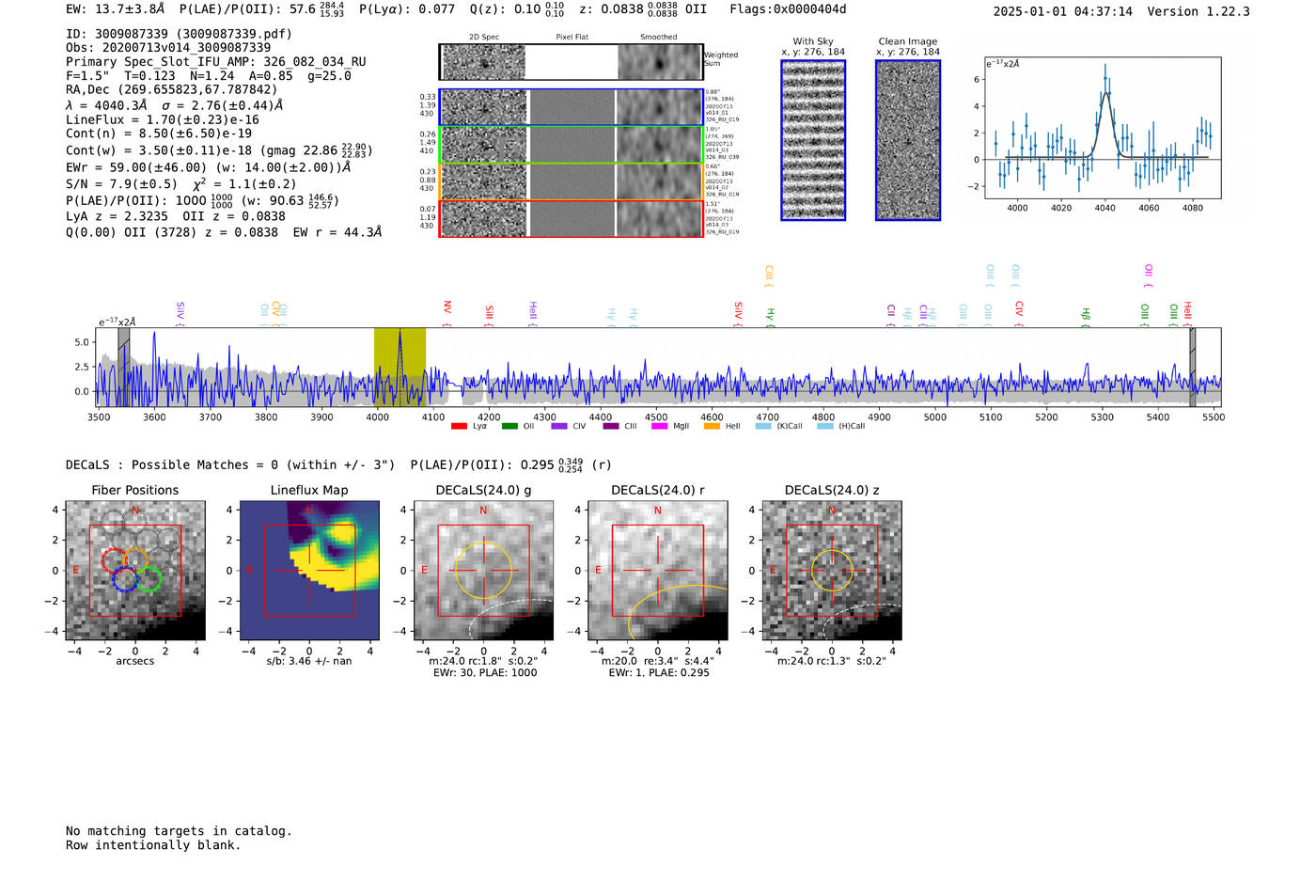Click the Q(0.00) OII (3728) line
The width and height of the screenshot is (1316, 896).
[x=224, y=232]
